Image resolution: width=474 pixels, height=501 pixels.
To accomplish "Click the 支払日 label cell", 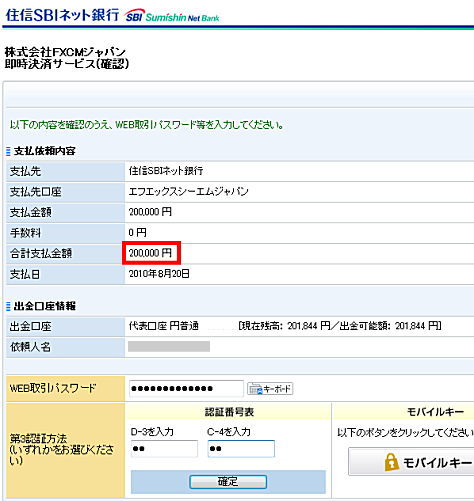I will click(65, 274).
